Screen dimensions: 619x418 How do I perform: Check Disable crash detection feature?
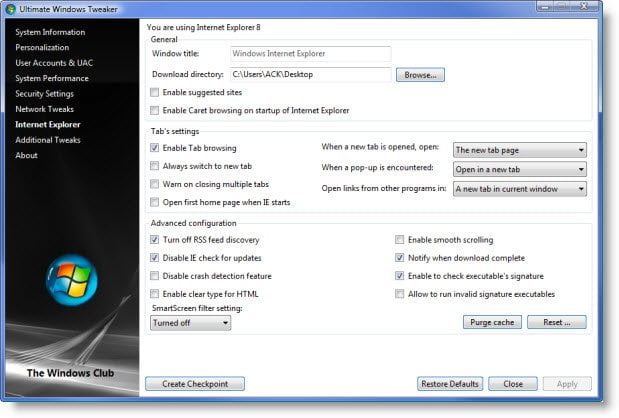(x=154, y=276)
